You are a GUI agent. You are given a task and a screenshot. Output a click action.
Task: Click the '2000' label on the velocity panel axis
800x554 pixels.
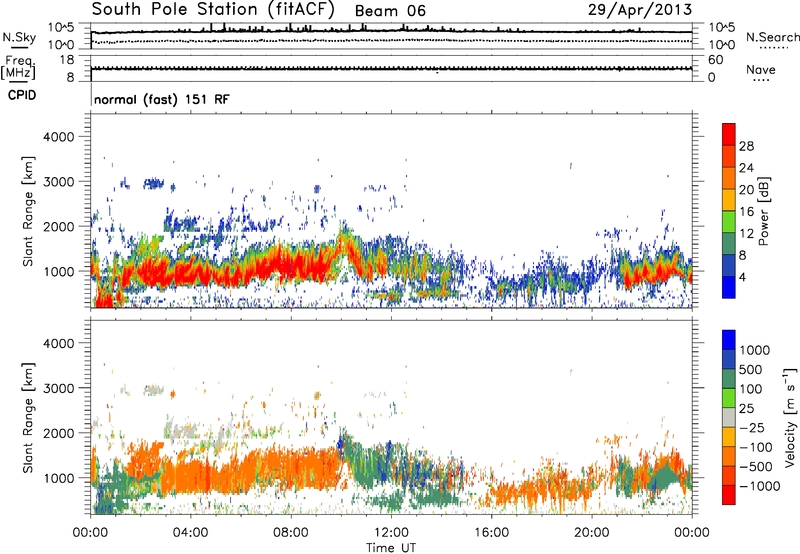[x=59, y=433]
